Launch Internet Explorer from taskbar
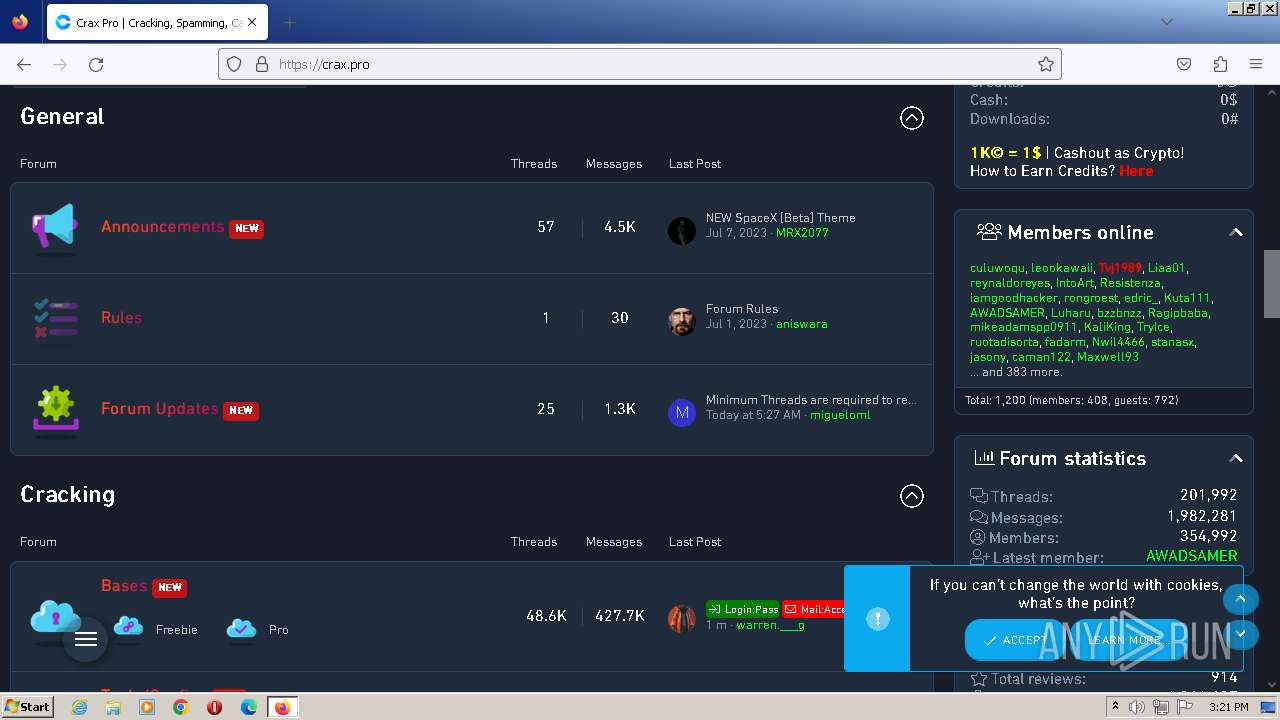The height and width of the screenshot is (720, 1280). pos(79,707)
